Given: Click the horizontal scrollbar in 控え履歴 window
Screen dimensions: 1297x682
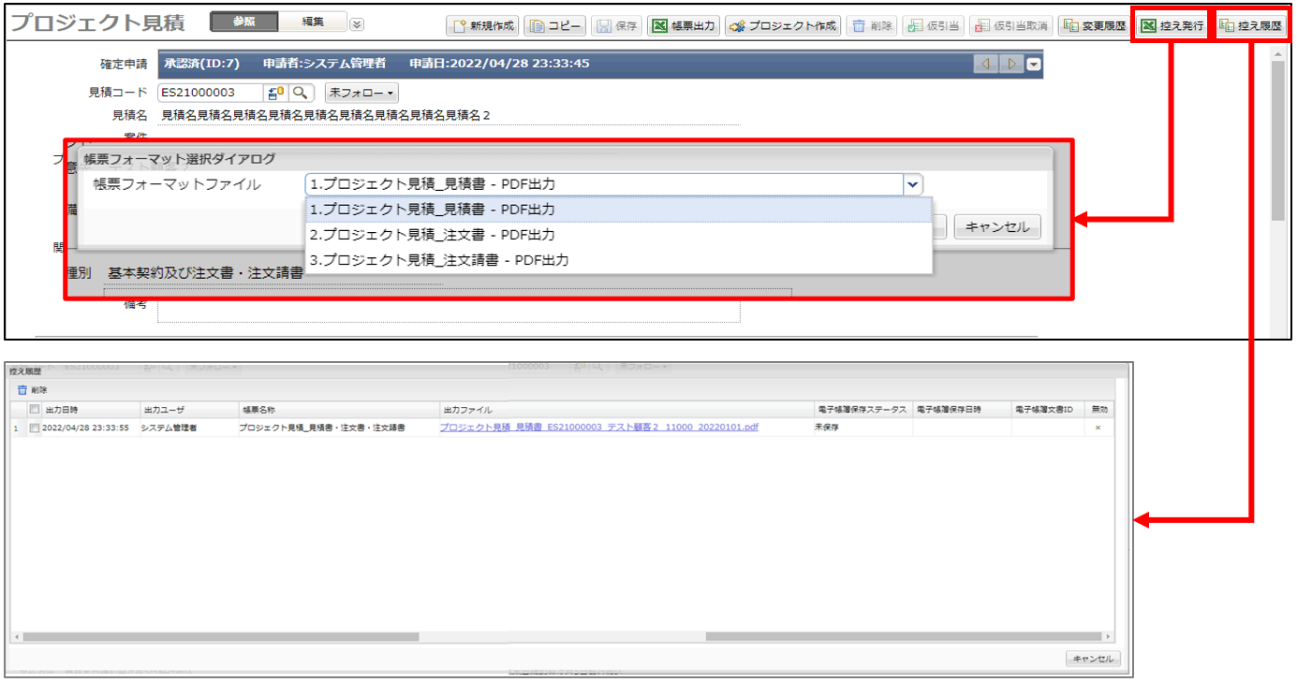Looking at the screenshot, I should pos(565,636).
